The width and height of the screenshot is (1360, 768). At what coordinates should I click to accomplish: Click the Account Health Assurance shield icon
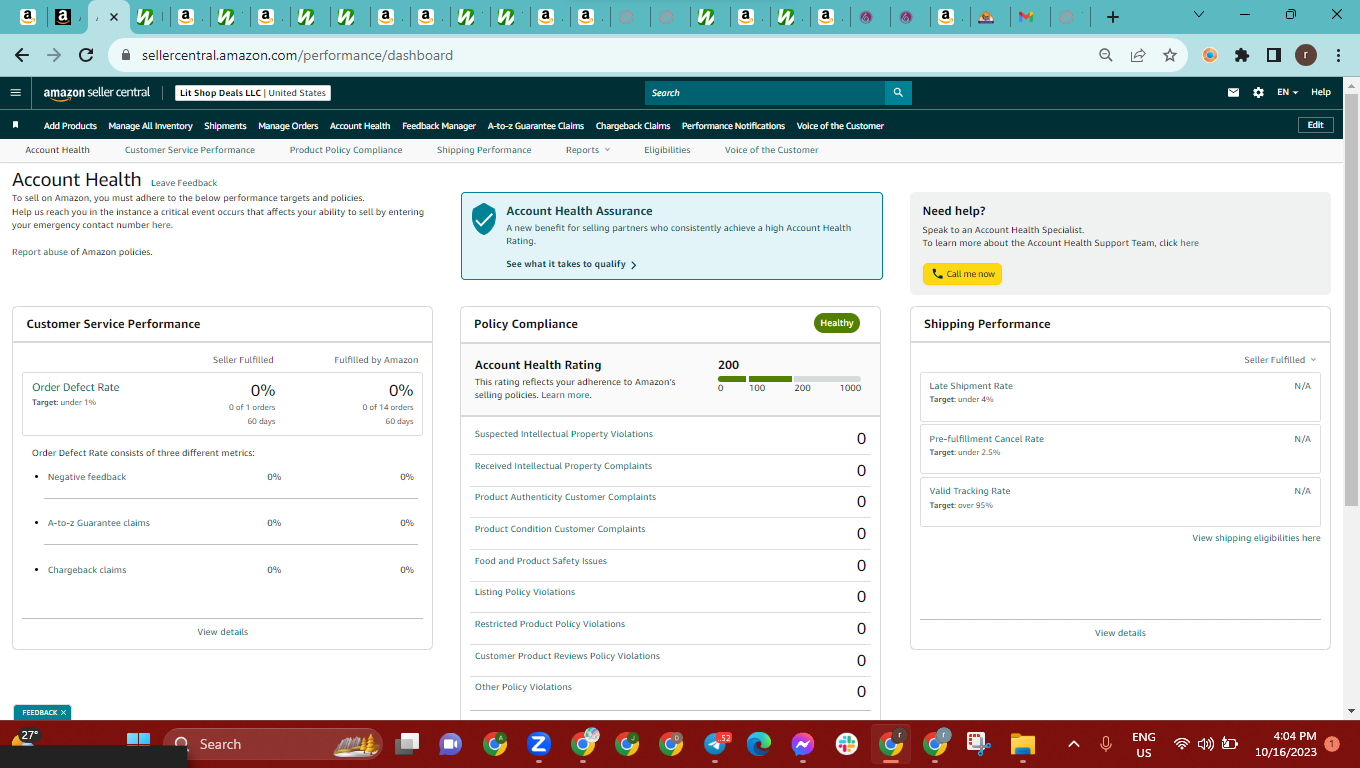tap(484, 218)
